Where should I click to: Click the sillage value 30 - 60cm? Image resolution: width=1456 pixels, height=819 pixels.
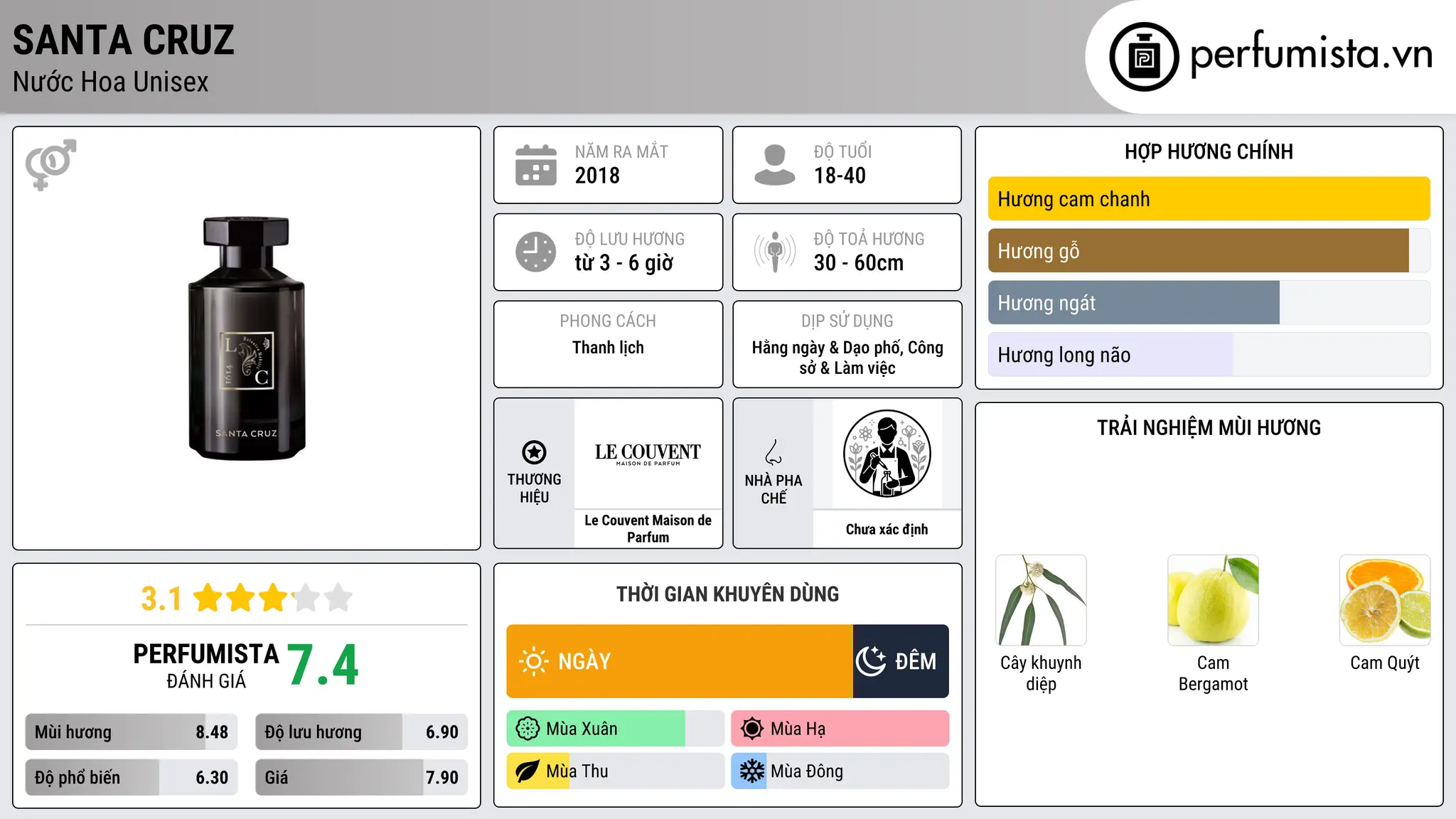(x=858, y=263)
